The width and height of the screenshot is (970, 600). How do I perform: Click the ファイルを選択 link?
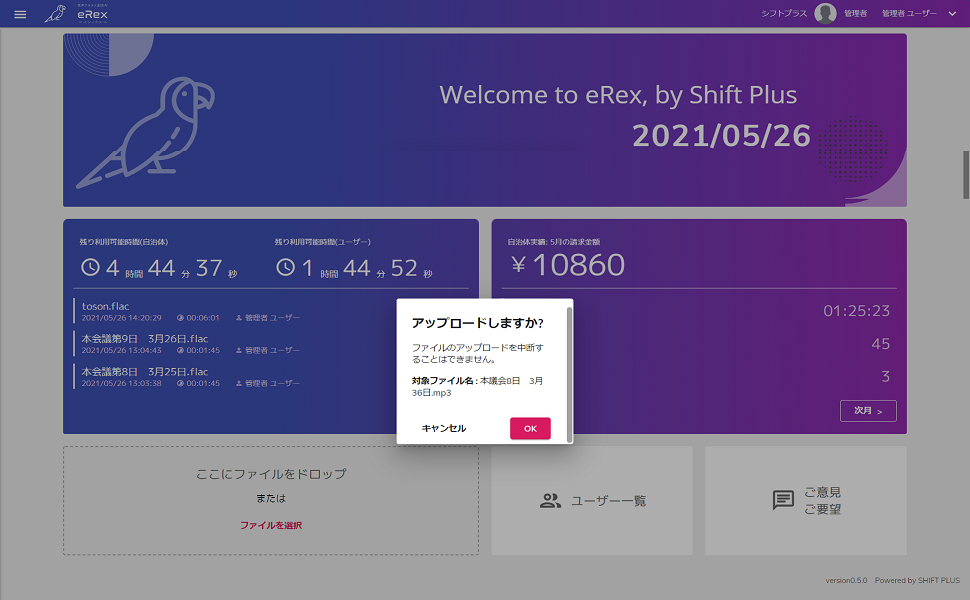(x=271, y=525)
